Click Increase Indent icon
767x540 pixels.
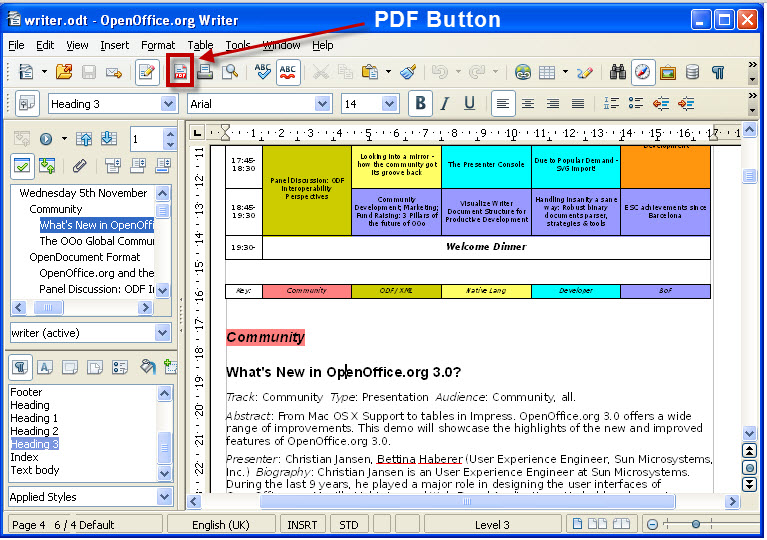[686, 103]
